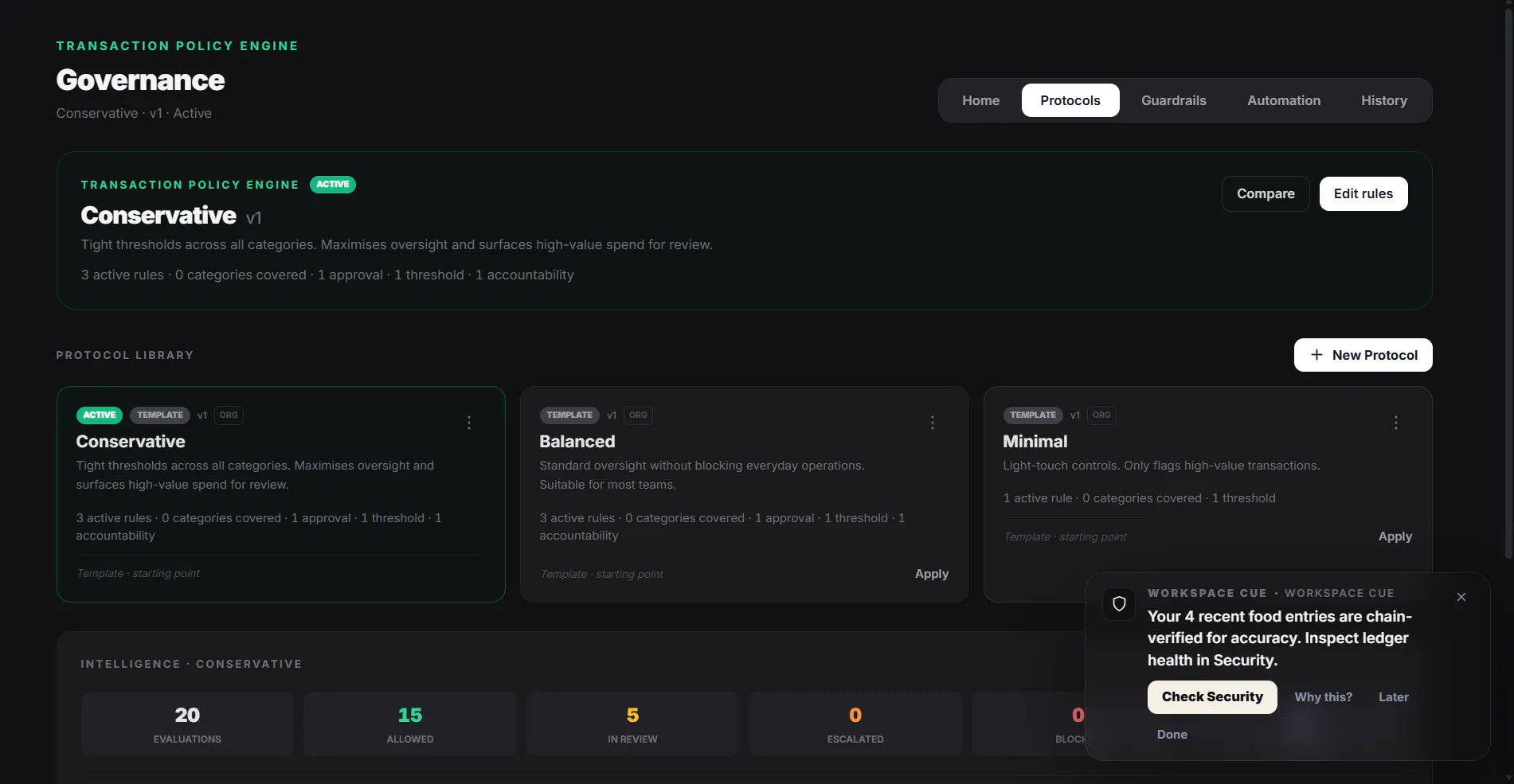This screenshot has height=784, width=1514.
Task: Click Check Security button
Action: tap(1212, 697)
